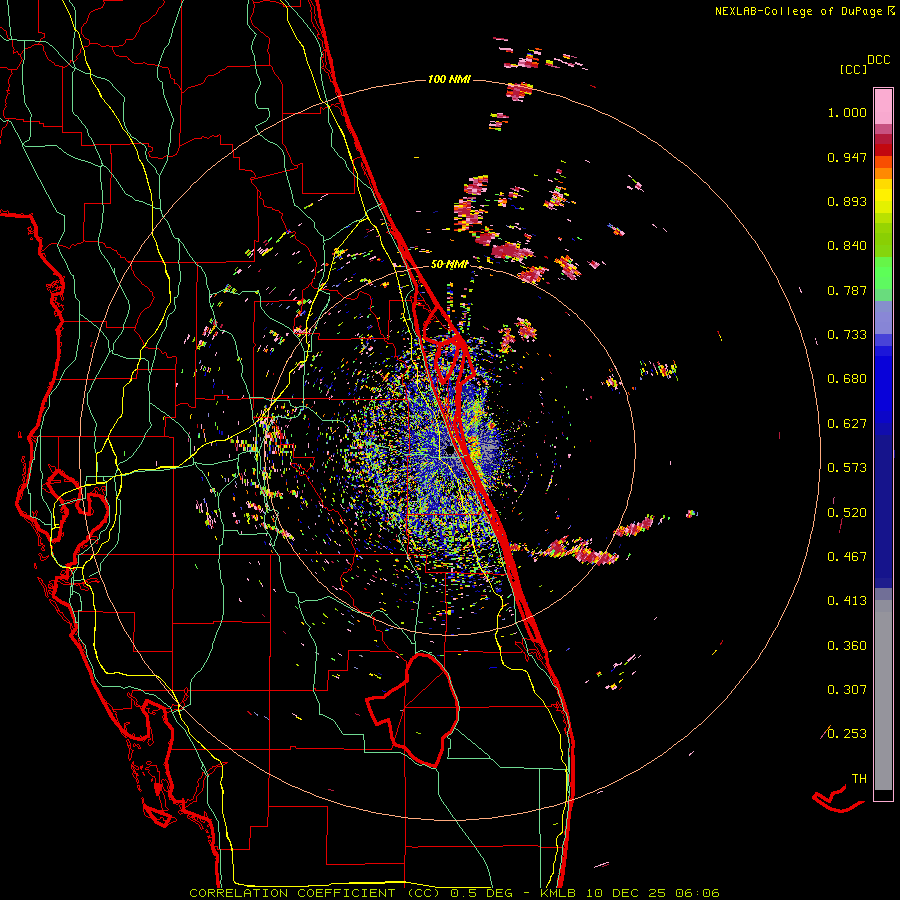
Task: Click the 10 DEC 25 date text
Action: (x=628, y=893)
